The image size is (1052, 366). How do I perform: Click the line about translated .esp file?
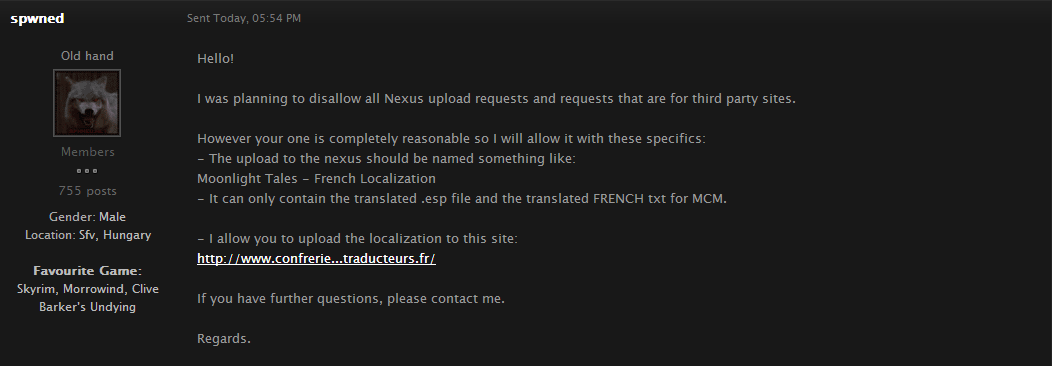pyautogui.click(x=462, y=198)
